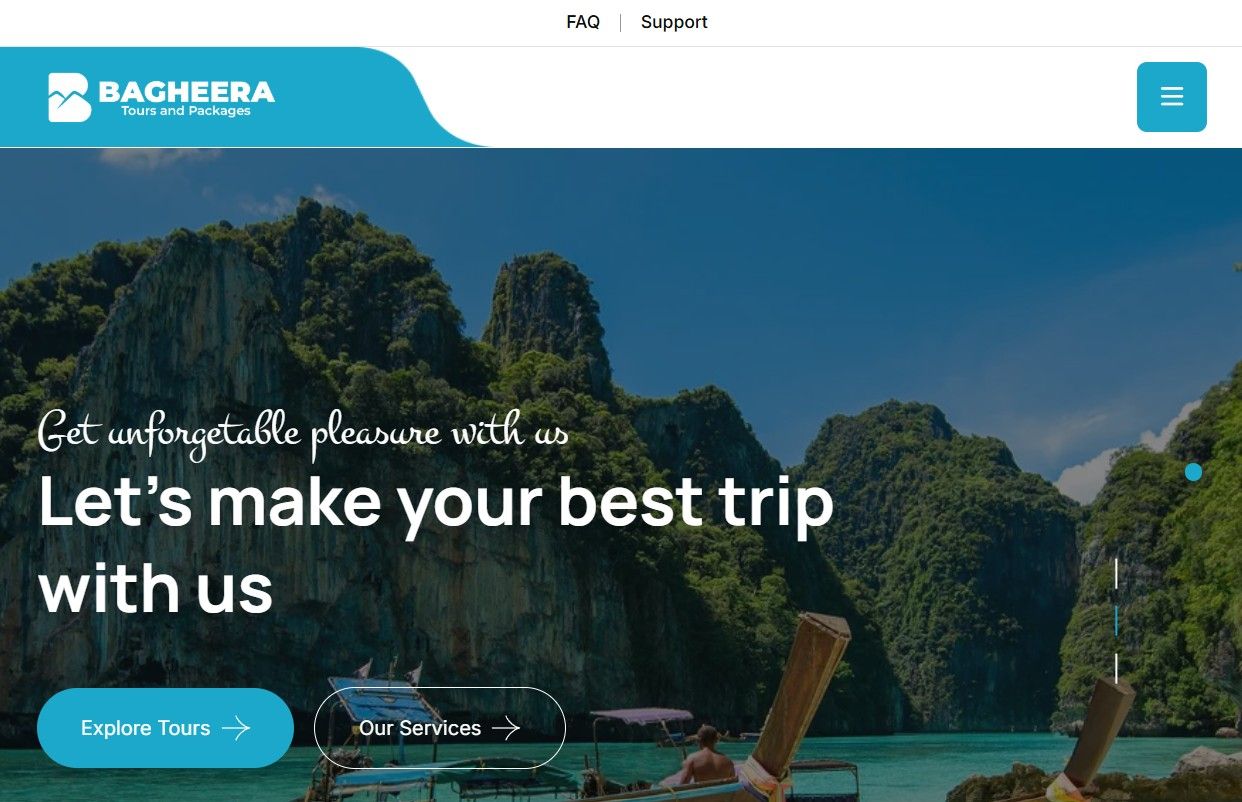This screenshot has width=1242, height=802.
Task: Click the Explore Tours button
Action: click(165, 728)
